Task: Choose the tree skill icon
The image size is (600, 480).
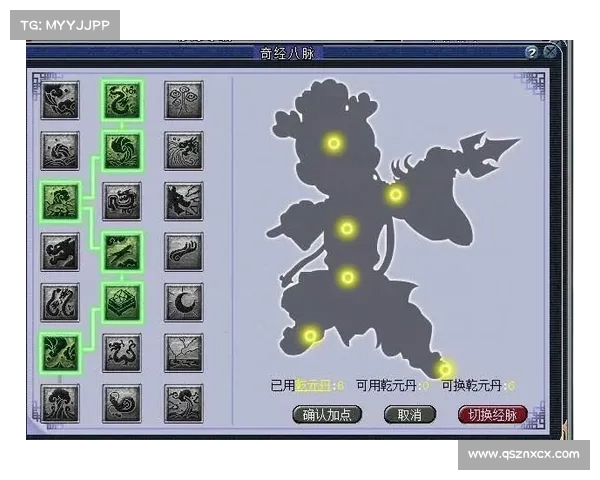Action: [x=60, y=403]
